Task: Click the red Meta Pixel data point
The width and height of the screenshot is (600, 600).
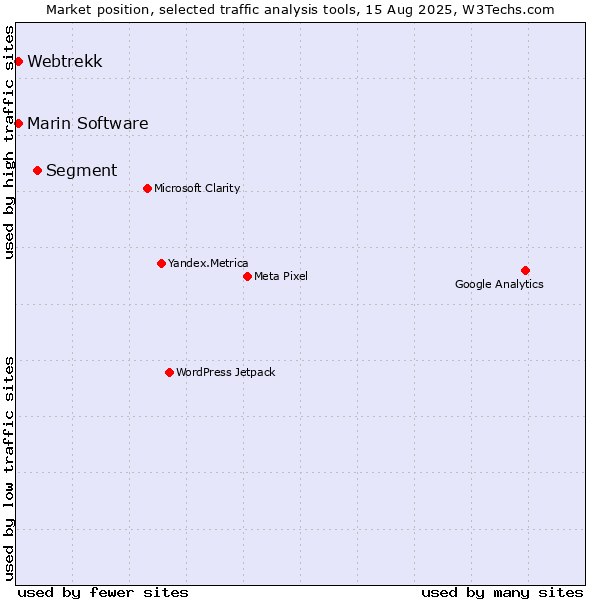Action: tap(247, 277)
